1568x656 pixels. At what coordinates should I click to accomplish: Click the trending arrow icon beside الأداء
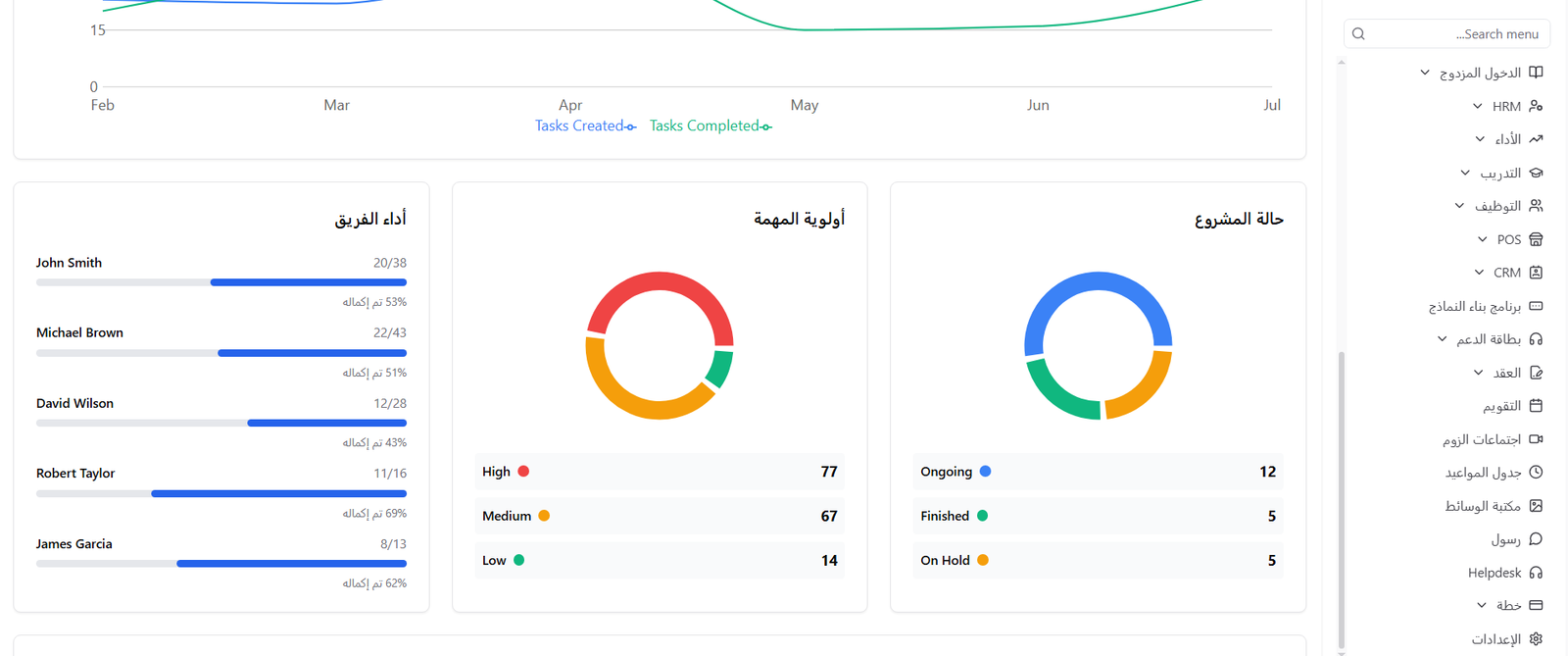[x=1536, y=139]
